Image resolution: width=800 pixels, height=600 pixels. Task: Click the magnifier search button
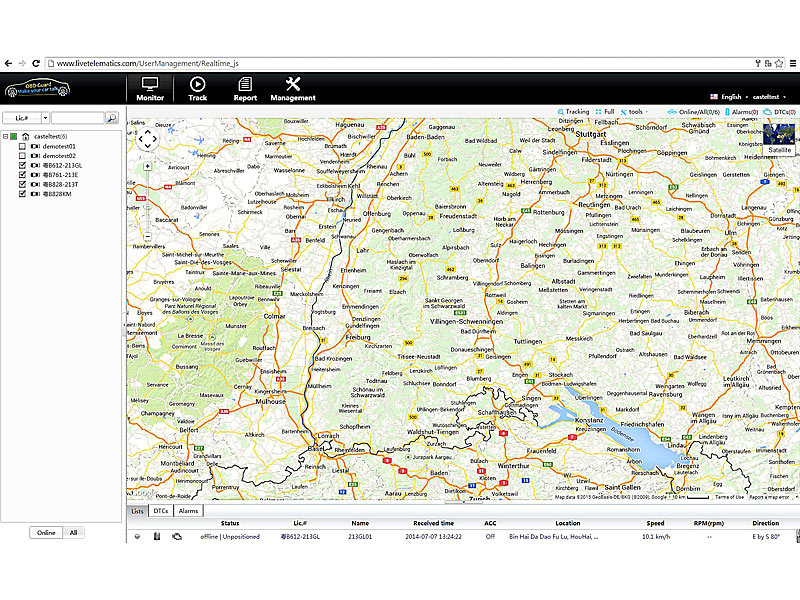[112, 118]
